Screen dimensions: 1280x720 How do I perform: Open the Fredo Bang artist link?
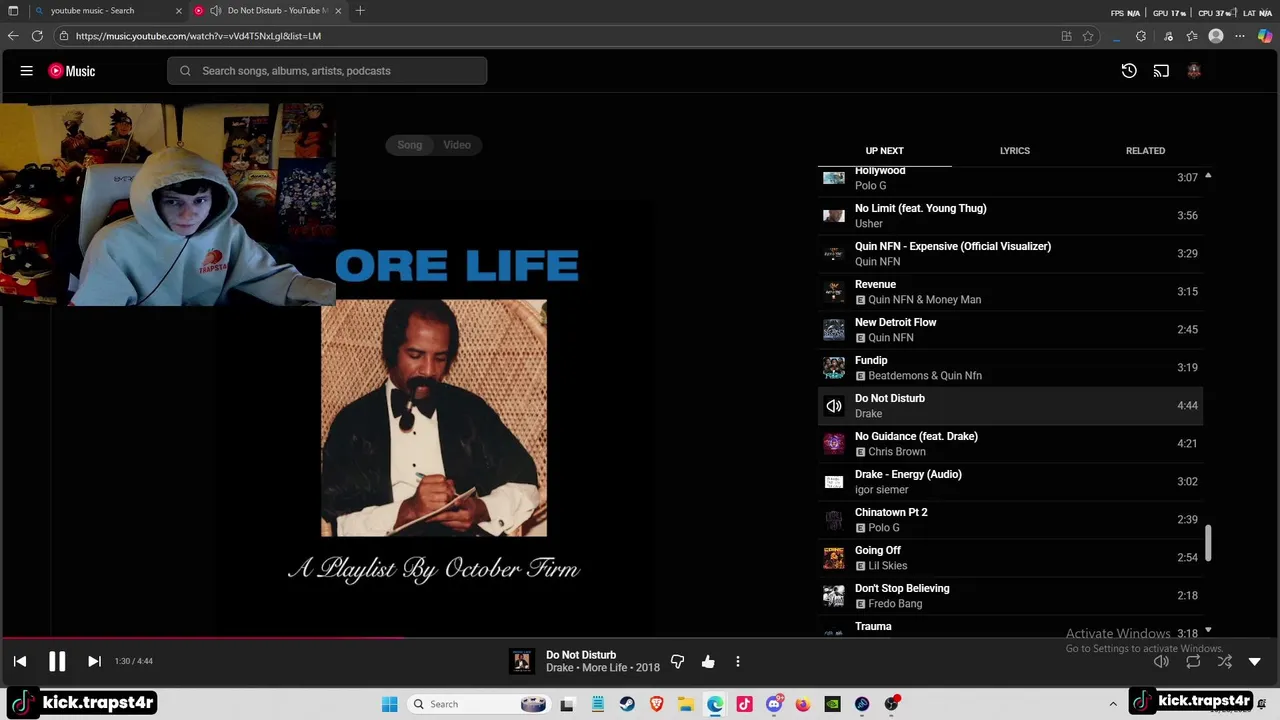(895, 604)
